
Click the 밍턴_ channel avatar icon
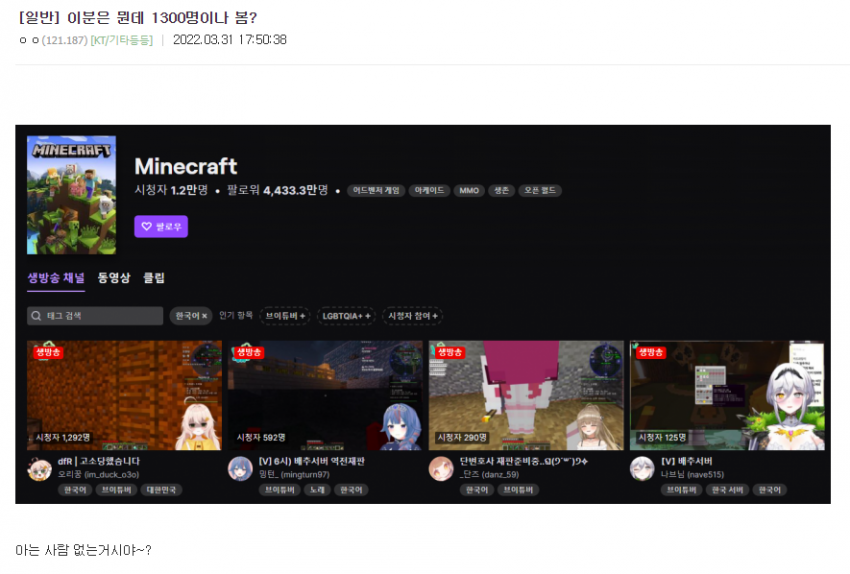click(x=240, y=469)
